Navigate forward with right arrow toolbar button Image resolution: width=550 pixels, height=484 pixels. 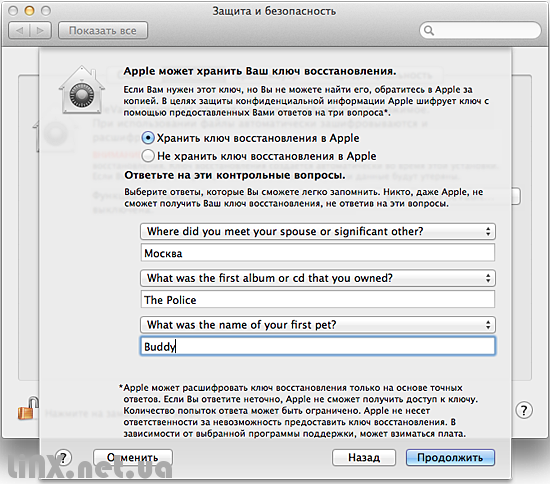41,31
